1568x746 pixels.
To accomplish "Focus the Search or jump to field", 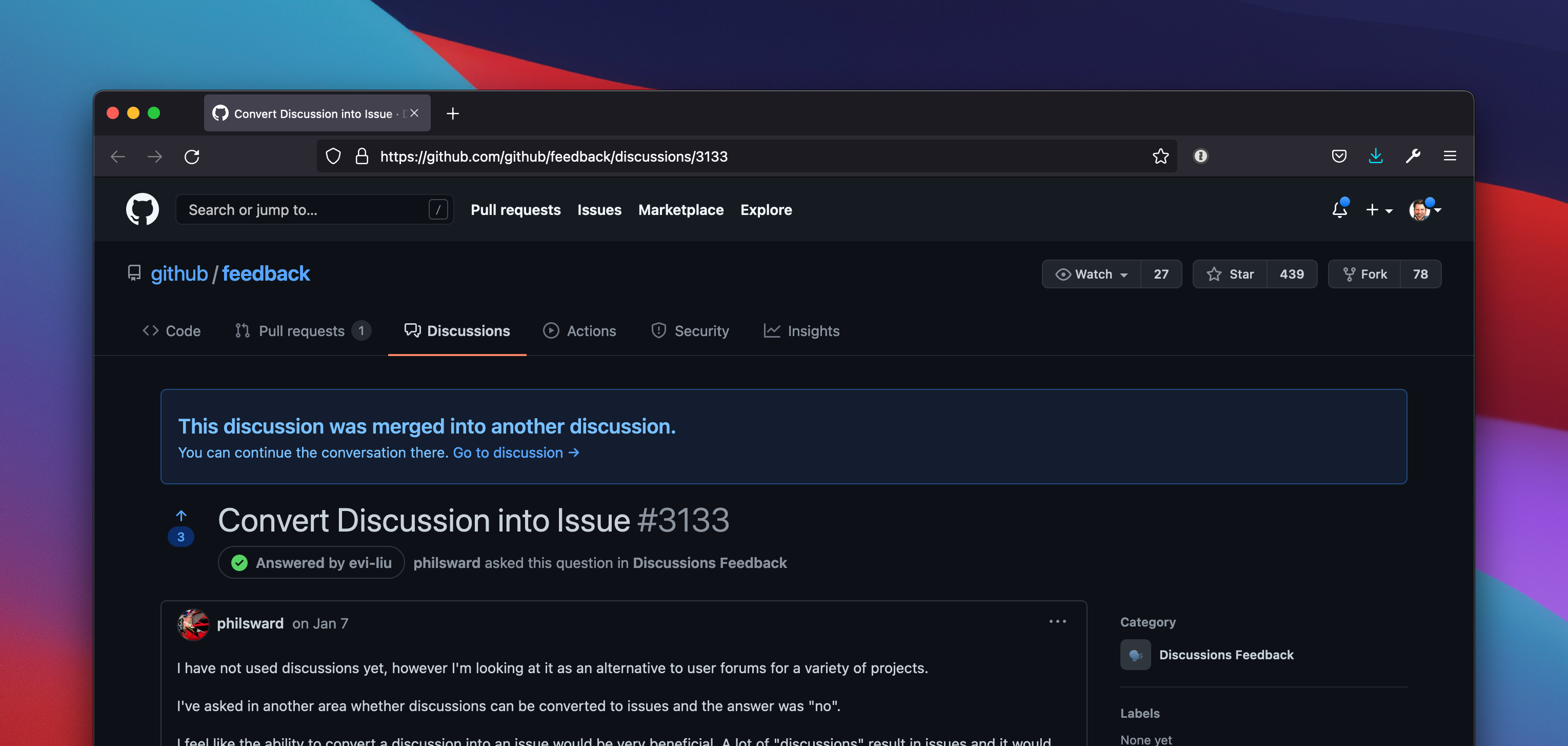I will click(x=314, y=209).
